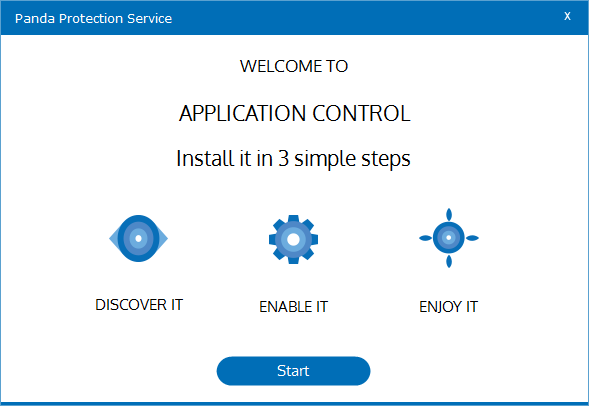Image resolution: width=589 pixels, height=406 pixels.
Task: Click the Install it in 3 simple steps text
Action: tap(293, 158)
